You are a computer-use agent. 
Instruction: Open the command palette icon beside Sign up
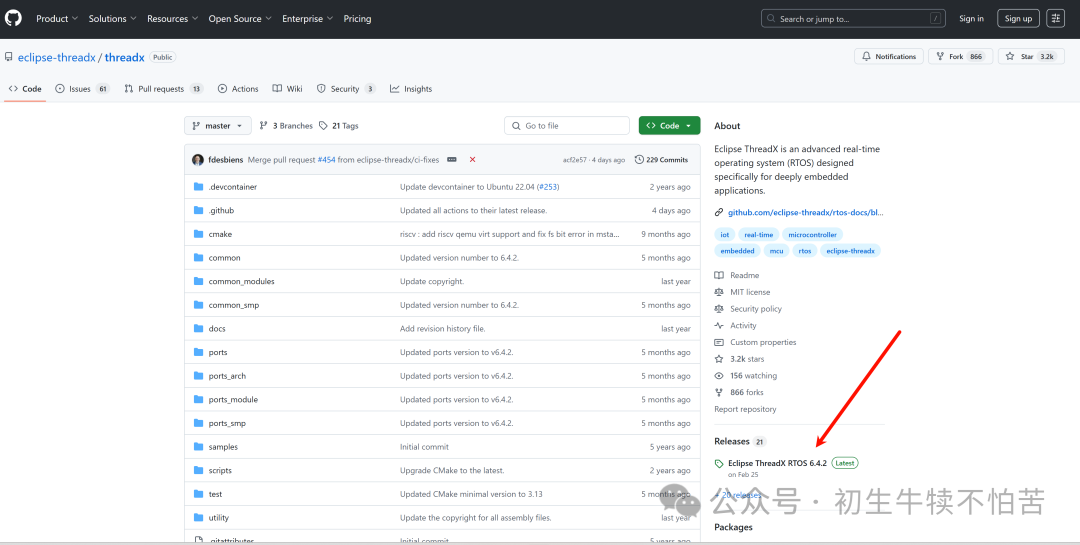1055,19
